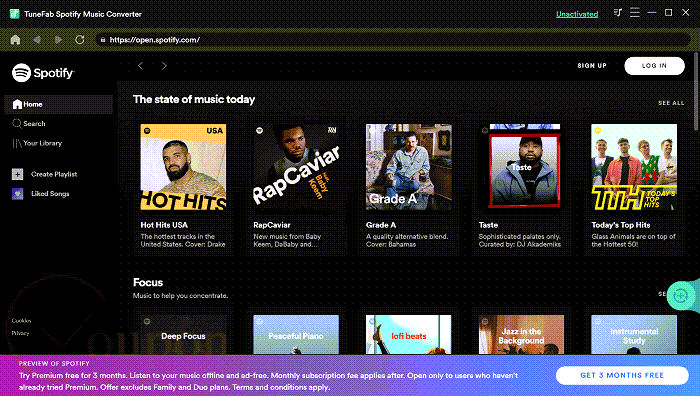See all state of music today

tap(671, 103)
